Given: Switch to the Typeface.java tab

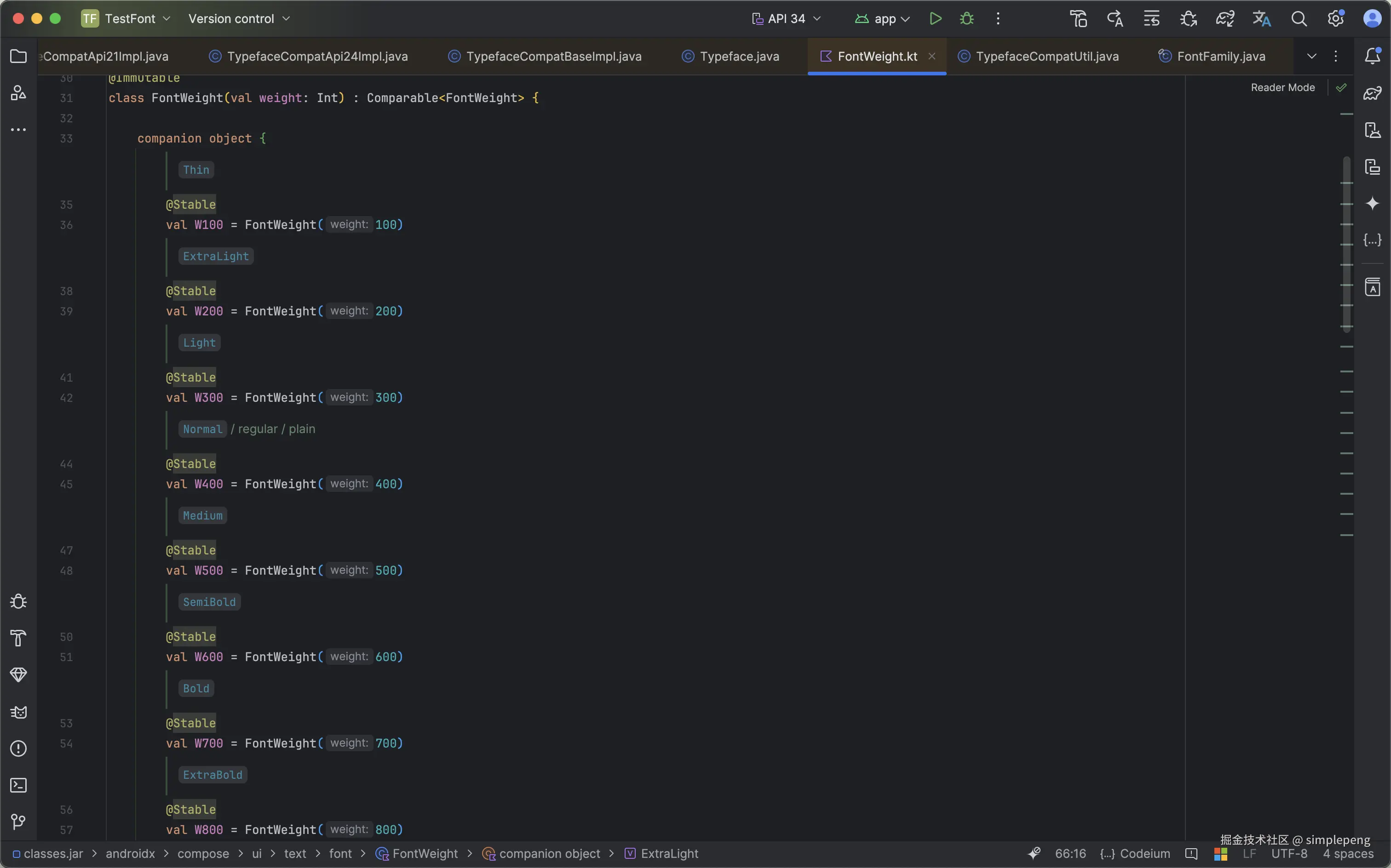Looking at the screenshot, I should click(739, 56).
